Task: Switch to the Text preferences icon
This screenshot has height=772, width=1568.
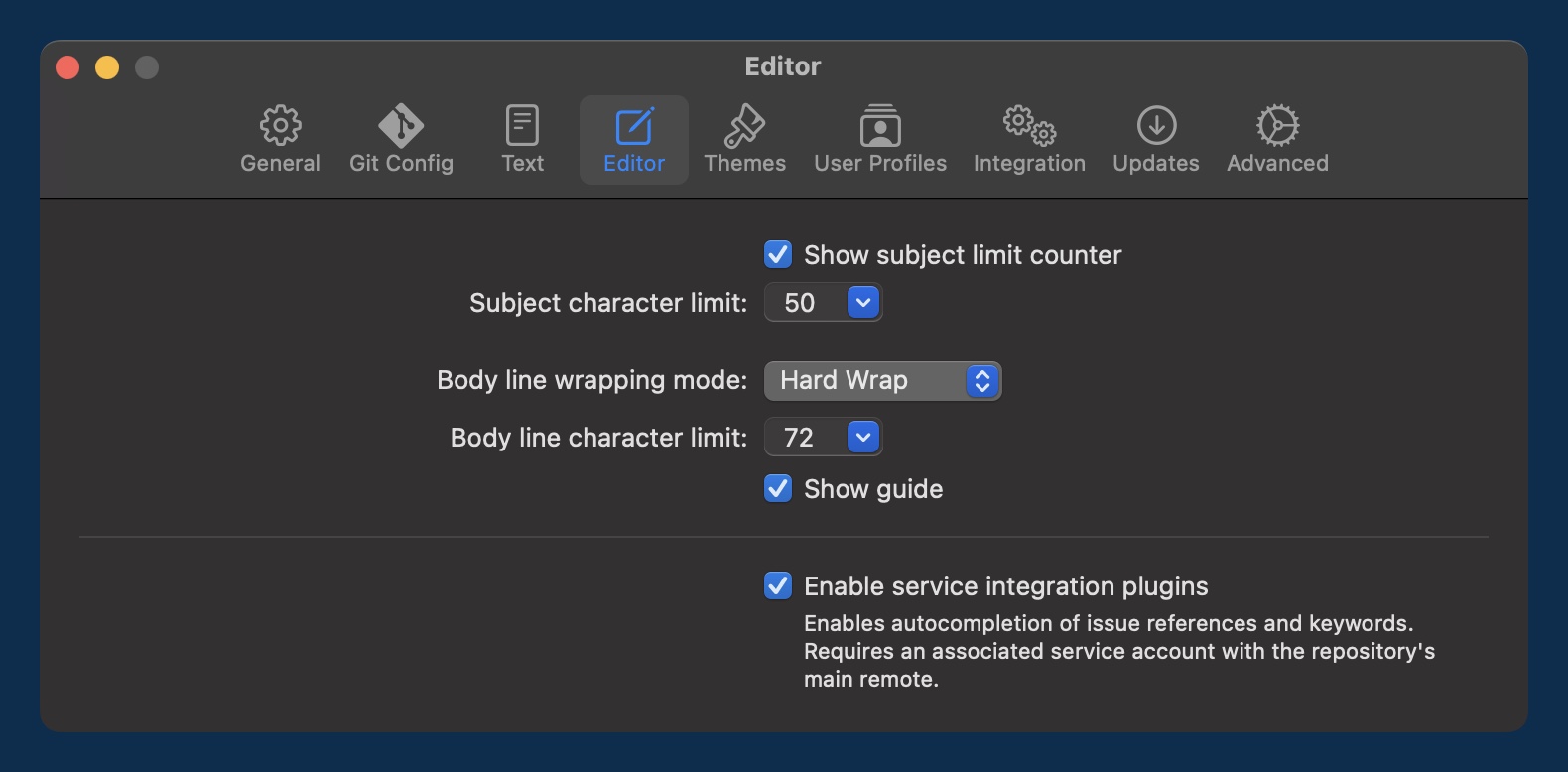Action: (x=522, y=126)
